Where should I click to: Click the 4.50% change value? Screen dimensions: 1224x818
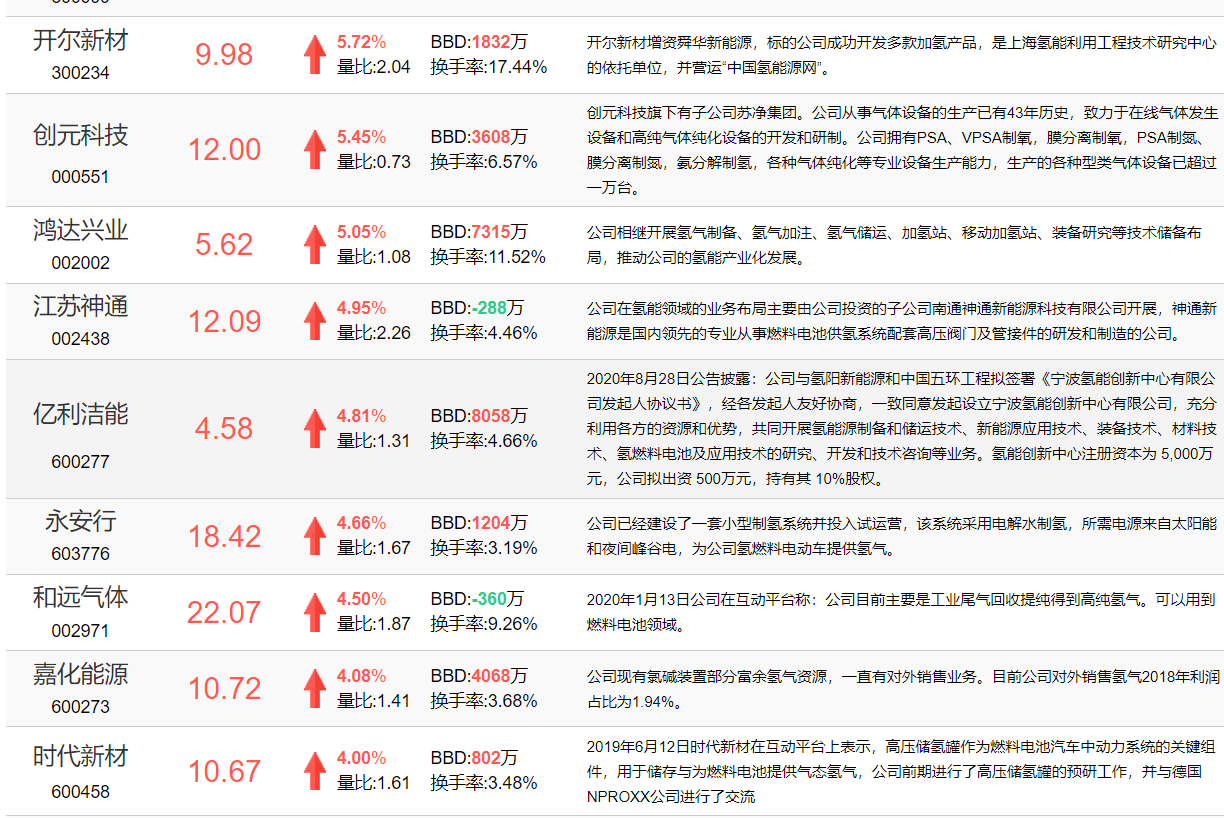[361, 599]
